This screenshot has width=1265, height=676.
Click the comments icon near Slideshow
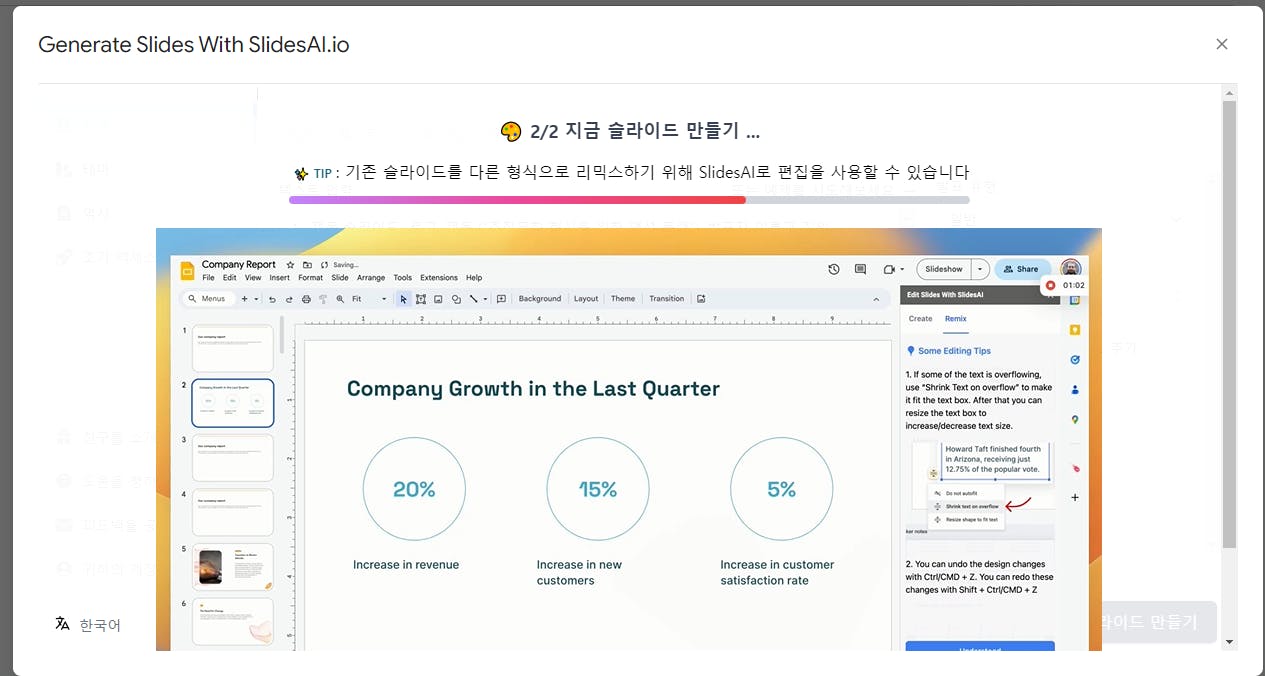pyautogui.click(x=860, y=269)
